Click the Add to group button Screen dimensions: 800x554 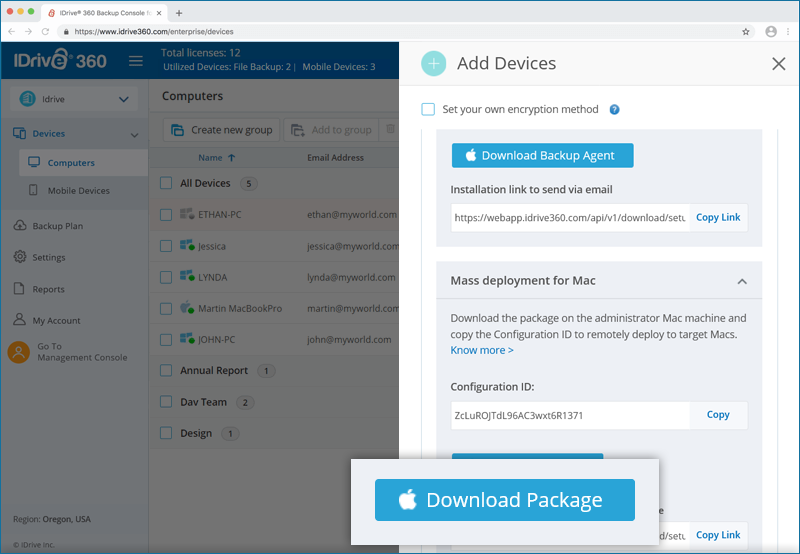point(332,130)
